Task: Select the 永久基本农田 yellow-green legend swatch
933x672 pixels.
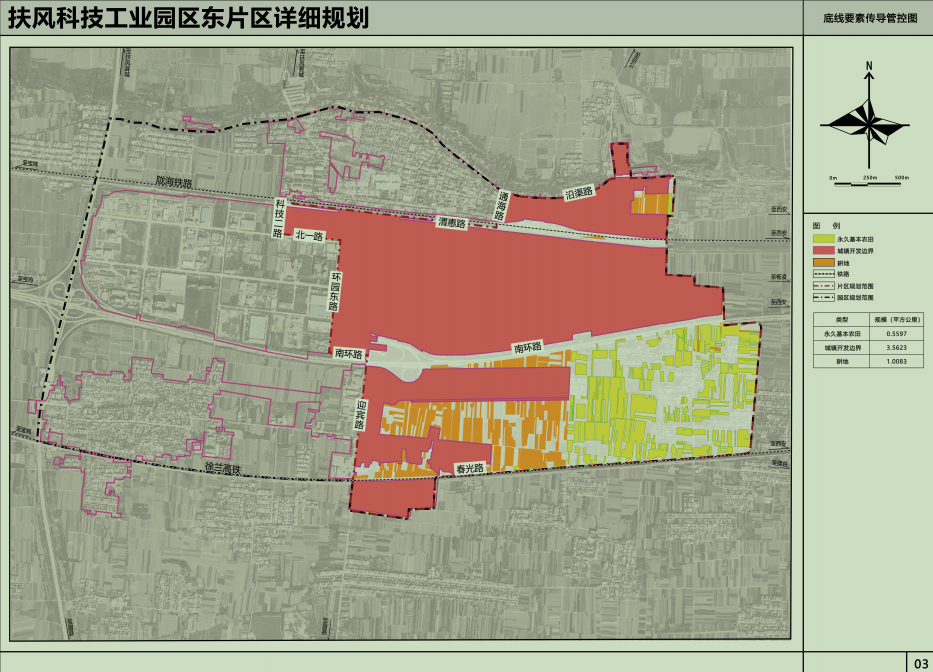Action: [823, 240]
